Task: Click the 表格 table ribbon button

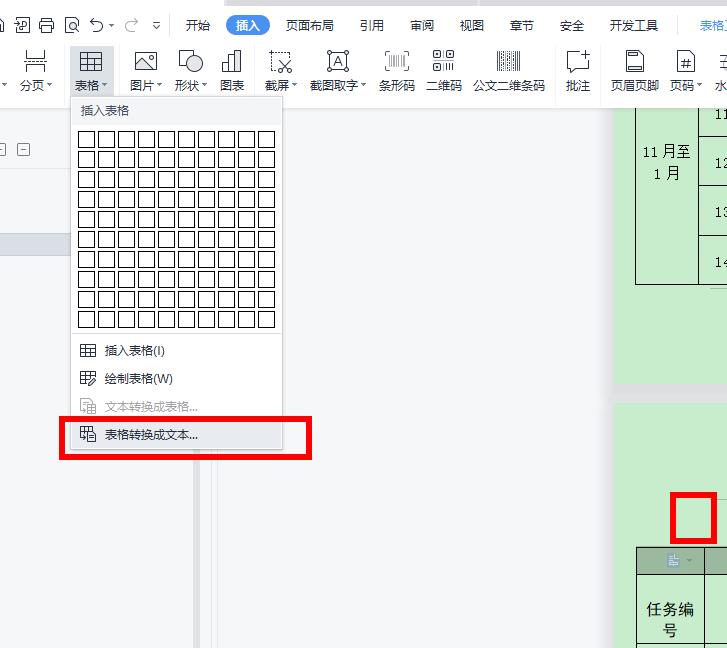Action: 91,71
